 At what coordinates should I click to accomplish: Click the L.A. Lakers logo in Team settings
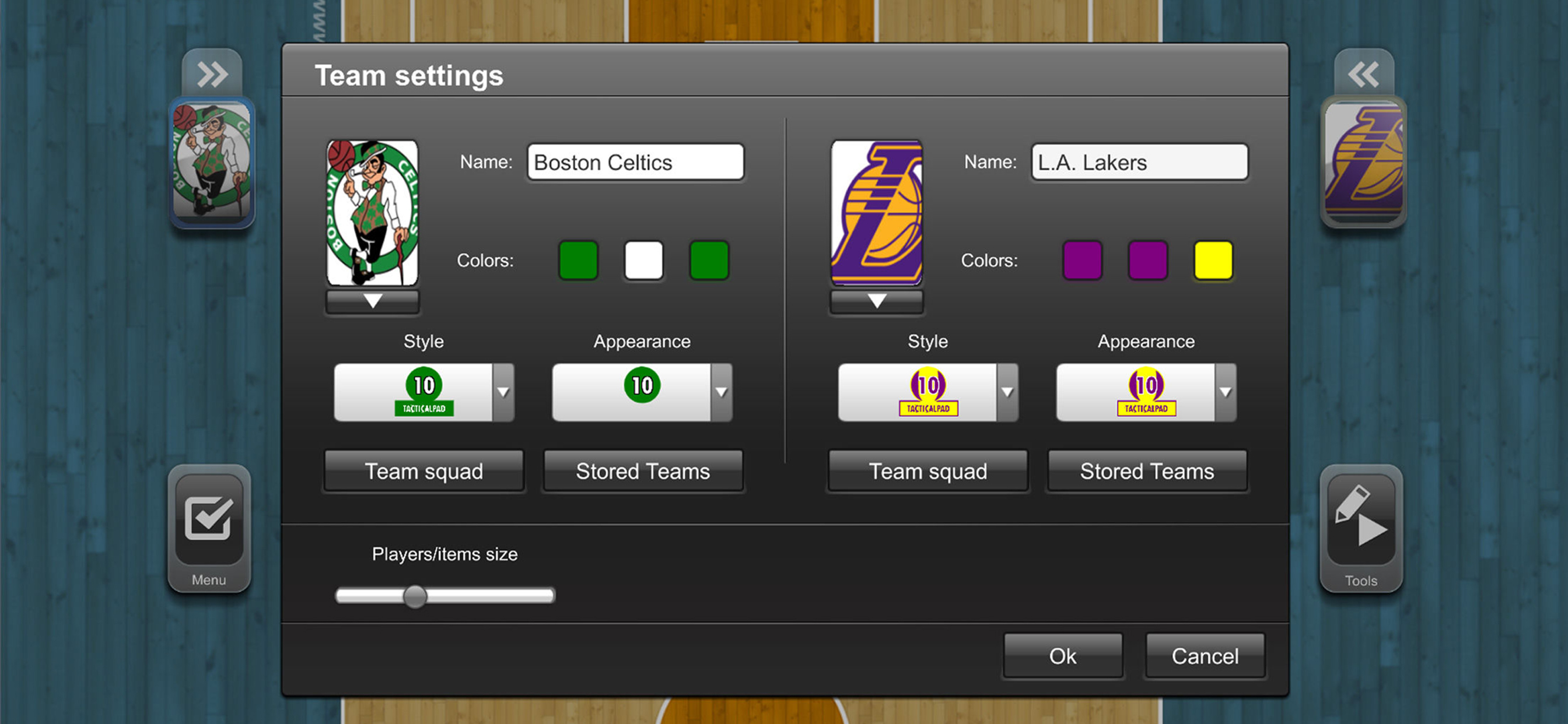point(877,212)
